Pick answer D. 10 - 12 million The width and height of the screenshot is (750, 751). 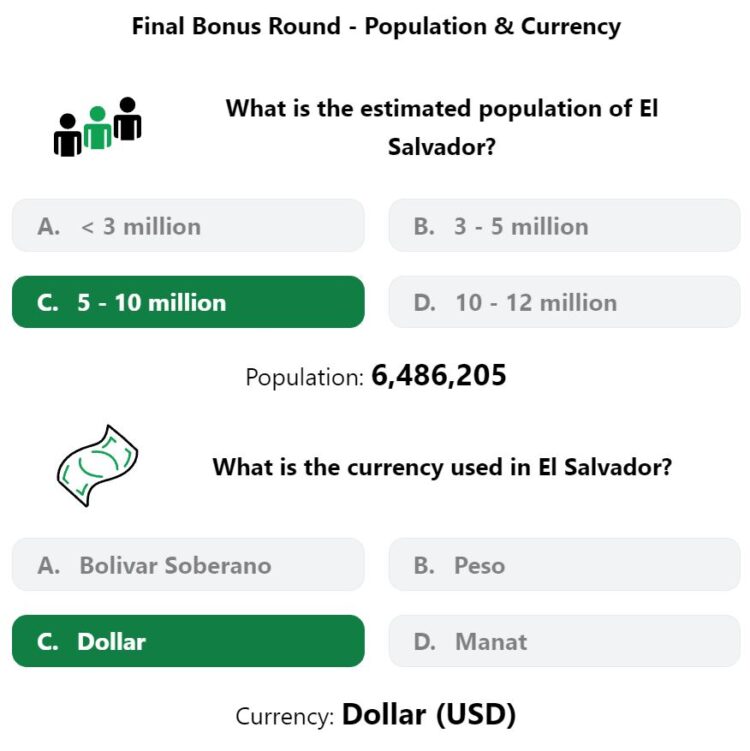point(565,302)
